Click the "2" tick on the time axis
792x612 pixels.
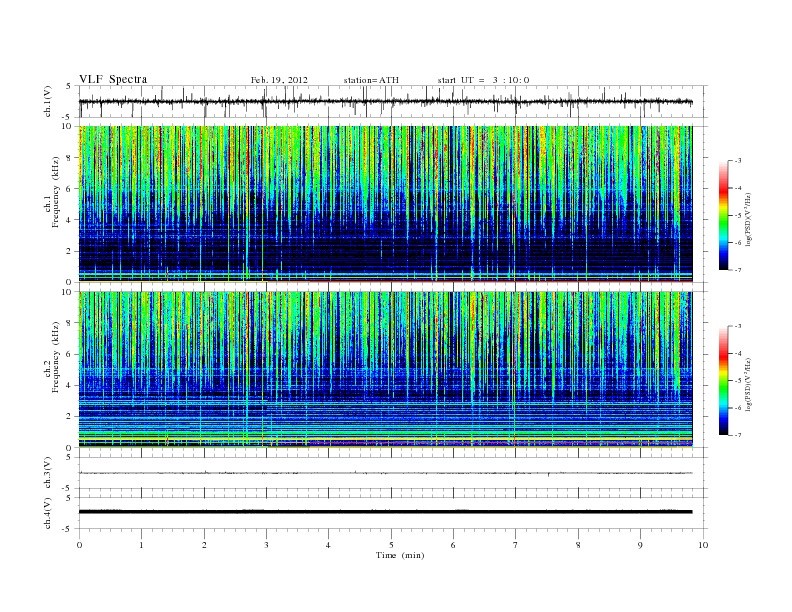(x=204, y=545)
